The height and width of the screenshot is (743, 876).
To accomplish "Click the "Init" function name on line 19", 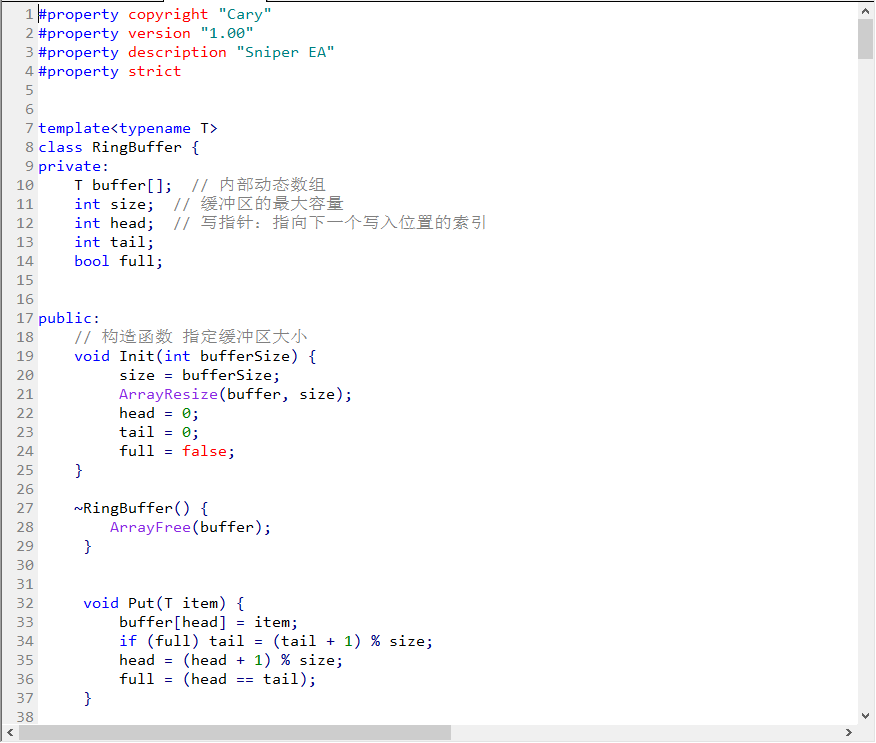I will 136,356.
